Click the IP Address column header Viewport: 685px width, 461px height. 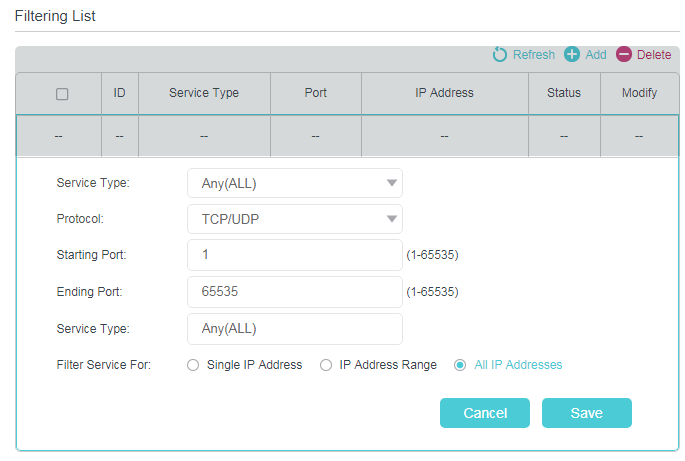click(x=444, y=93)
